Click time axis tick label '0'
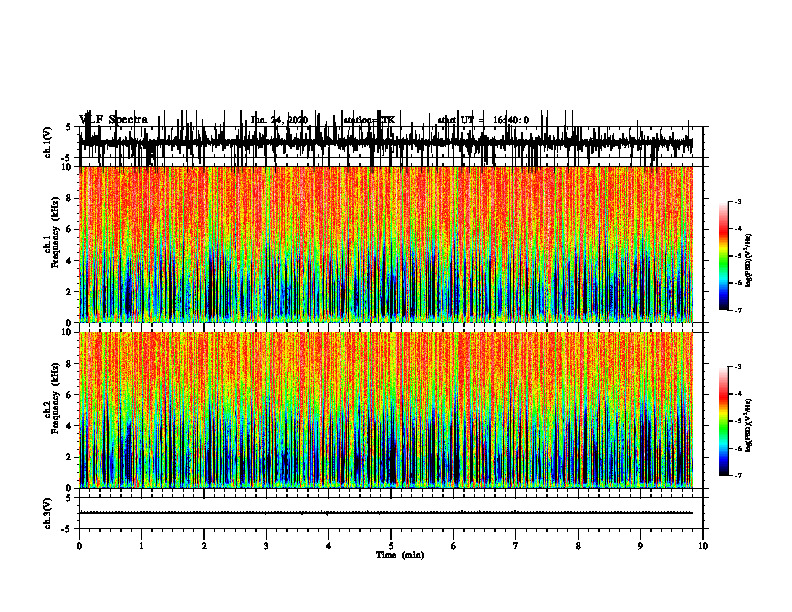The image size is (792, 612). [x=79, y=546]
